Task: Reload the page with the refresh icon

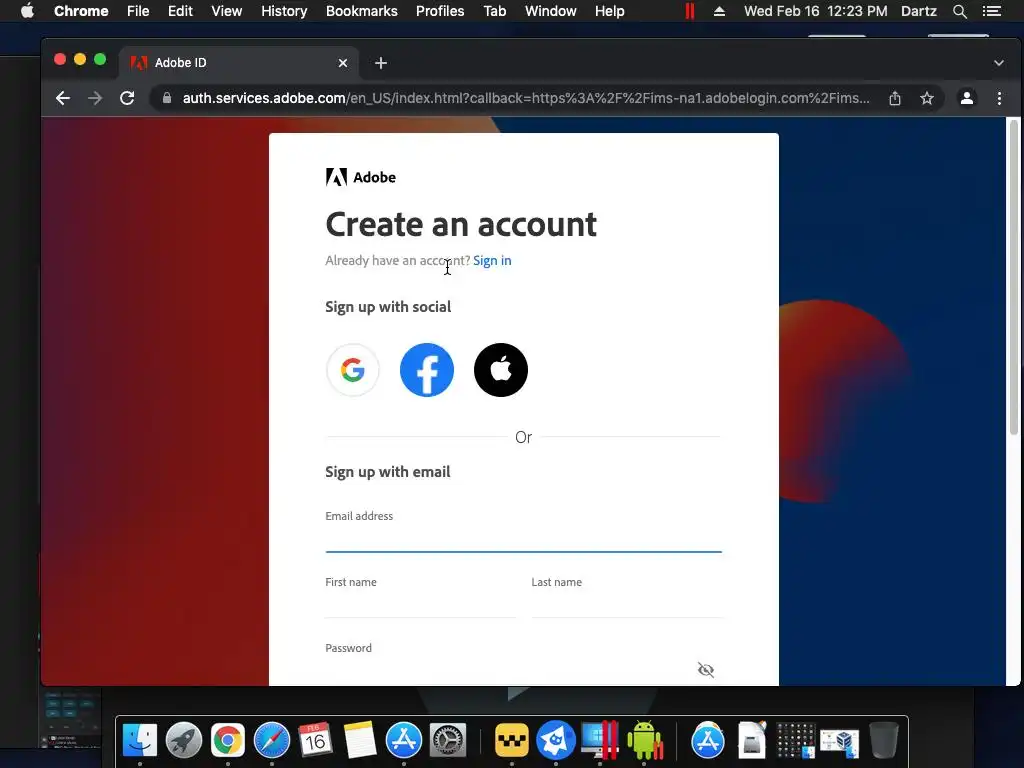Action: coord(127,98)
